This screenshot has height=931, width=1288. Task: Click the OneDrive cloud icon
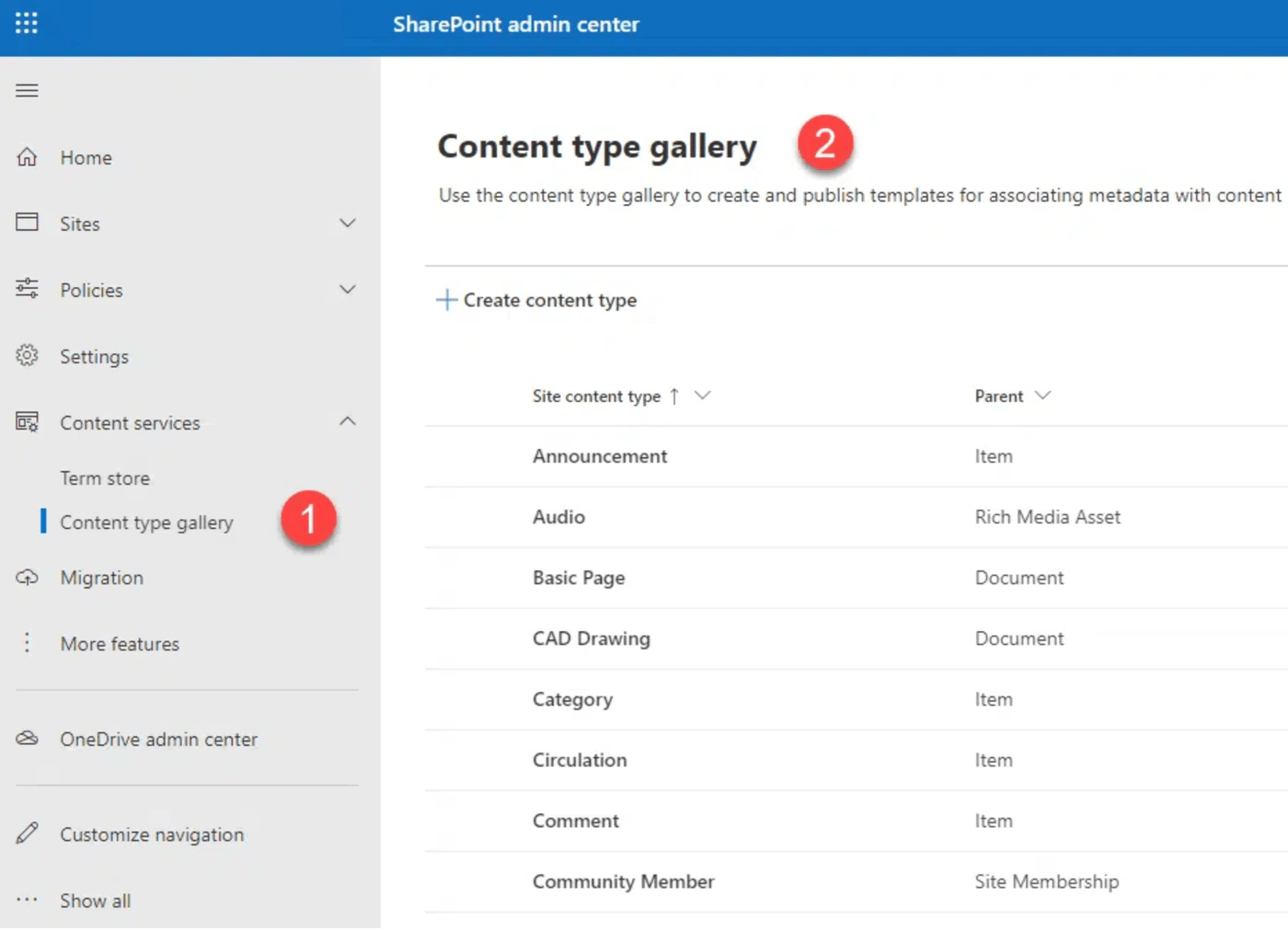[27, 739]
